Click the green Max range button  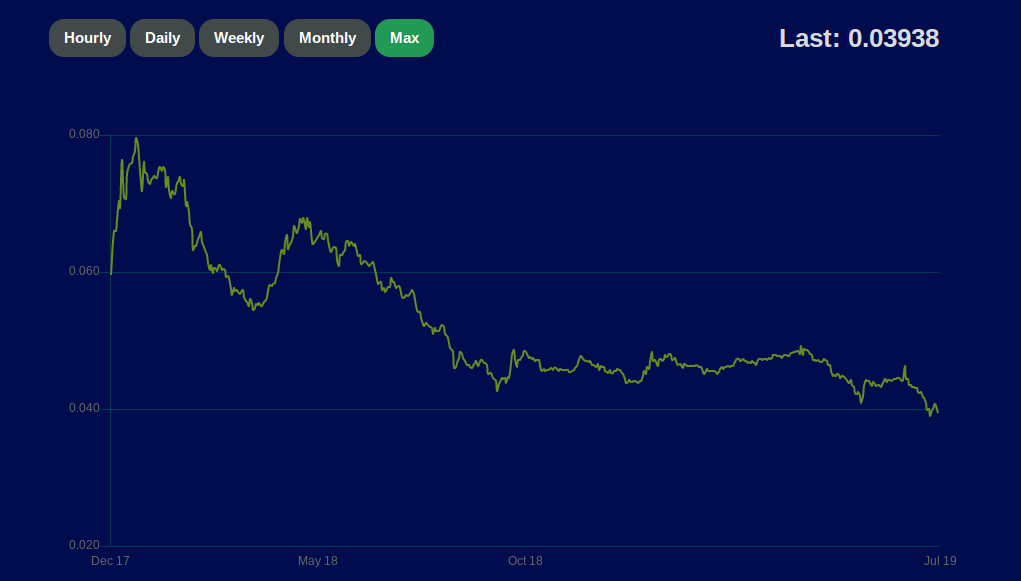[x=404, y=38]
